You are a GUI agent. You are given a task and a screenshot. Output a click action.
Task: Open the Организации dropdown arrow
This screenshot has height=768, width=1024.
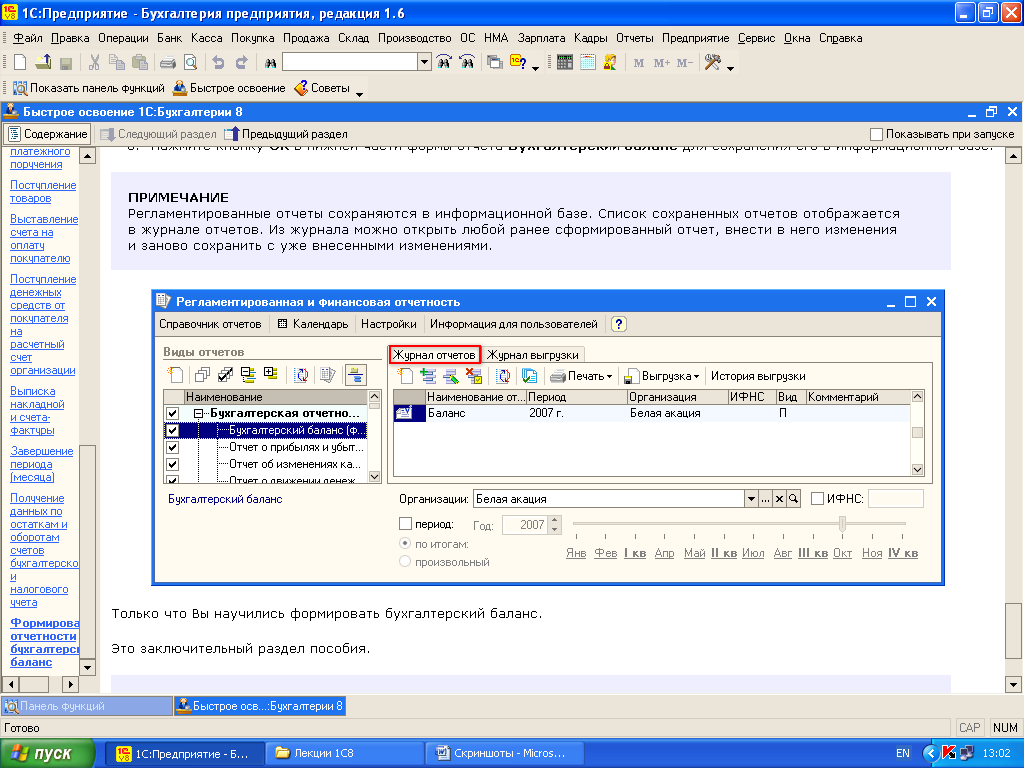click(751, 499)
